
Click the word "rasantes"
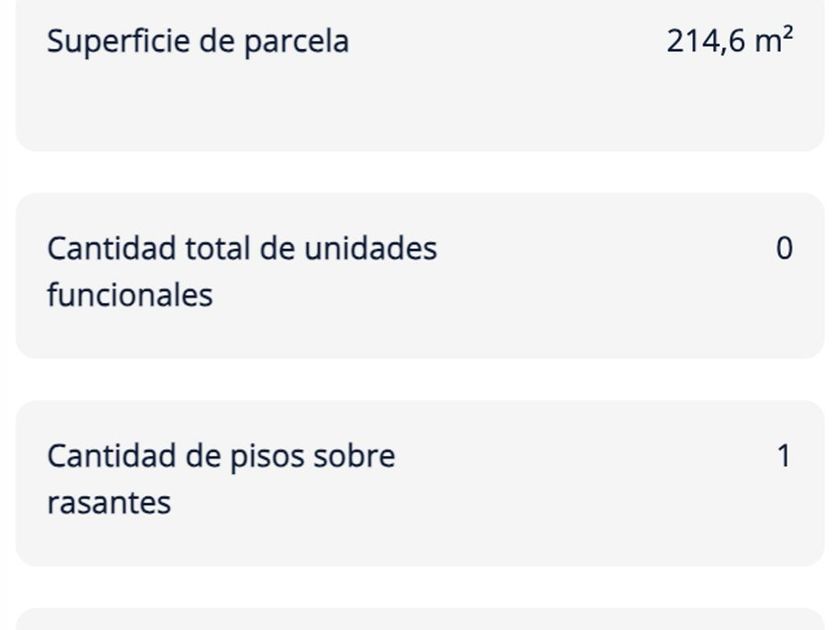pos(108,503)
